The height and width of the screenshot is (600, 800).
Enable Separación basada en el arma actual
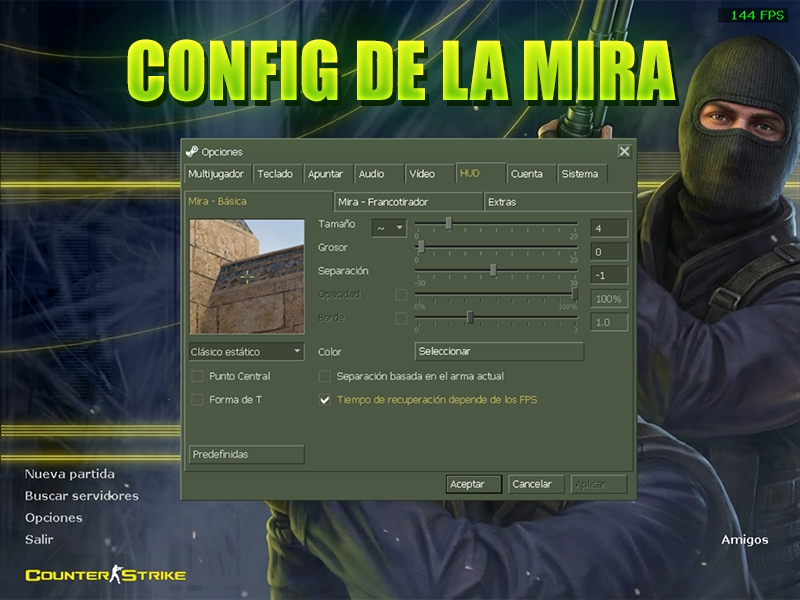[324, 377]
